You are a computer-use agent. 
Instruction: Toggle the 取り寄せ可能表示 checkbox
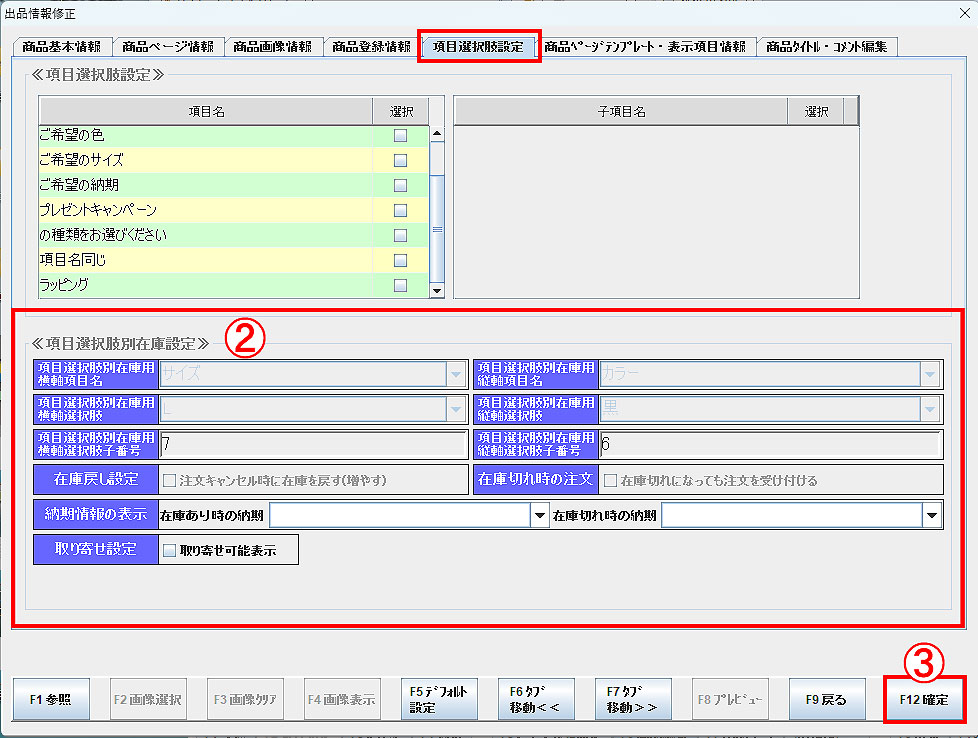(x=169, y=550)
